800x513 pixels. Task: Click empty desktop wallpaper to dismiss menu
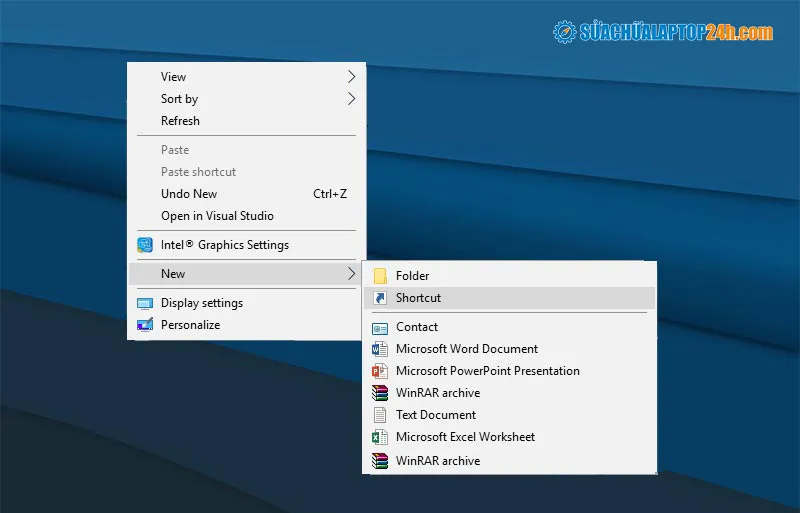[x=600, y=150]
